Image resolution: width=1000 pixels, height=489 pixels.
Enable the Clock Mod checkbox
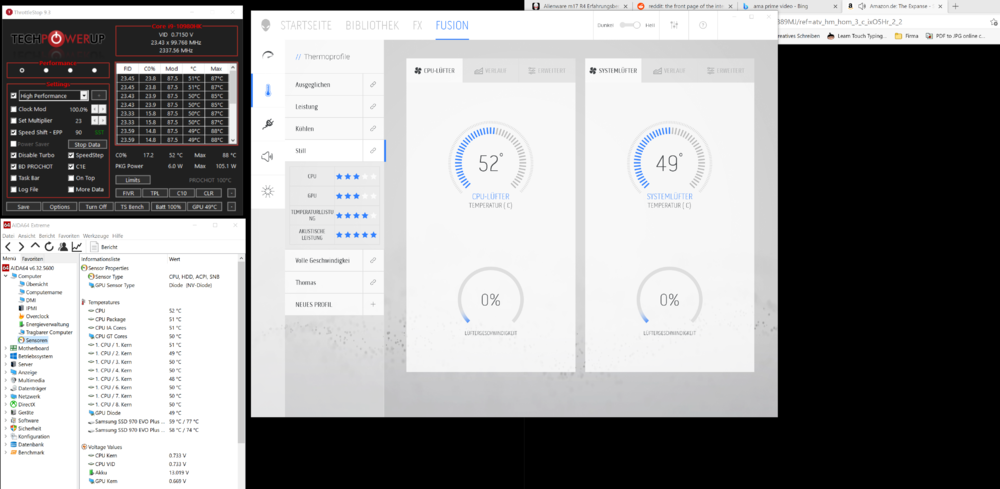13,108
